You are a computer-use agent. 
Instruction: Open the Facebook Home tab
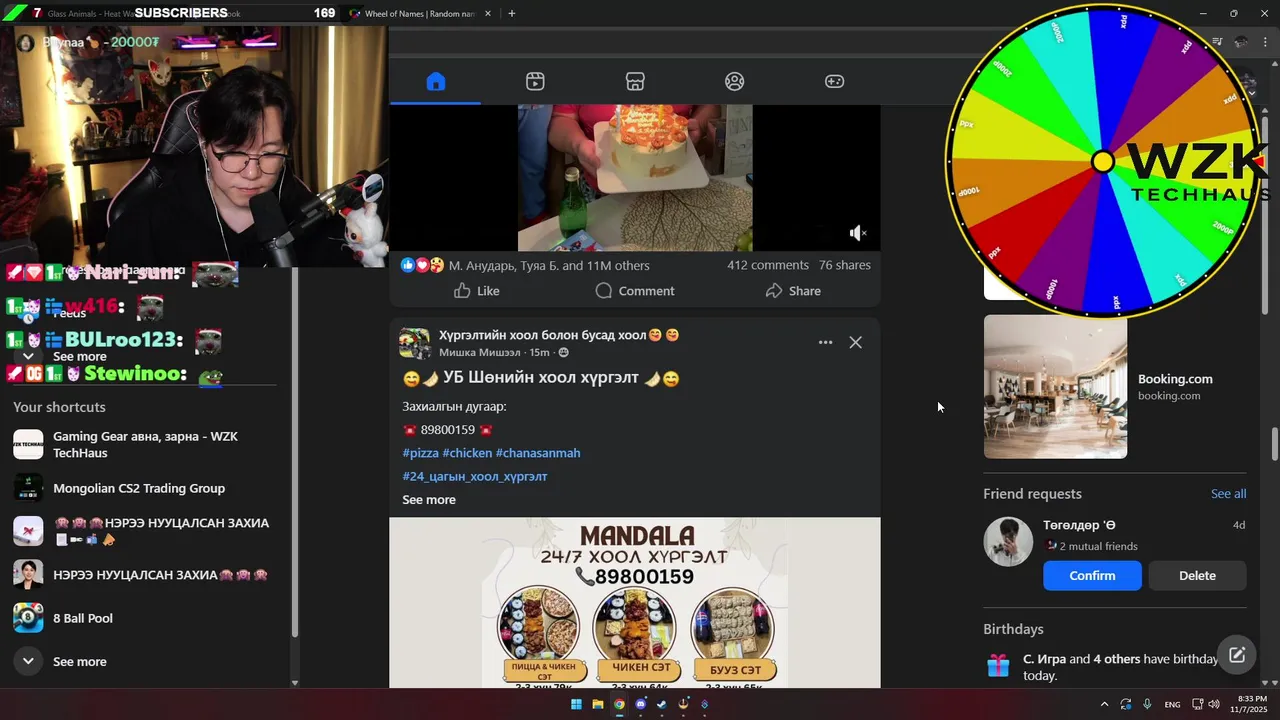click(x=435, y=82)
